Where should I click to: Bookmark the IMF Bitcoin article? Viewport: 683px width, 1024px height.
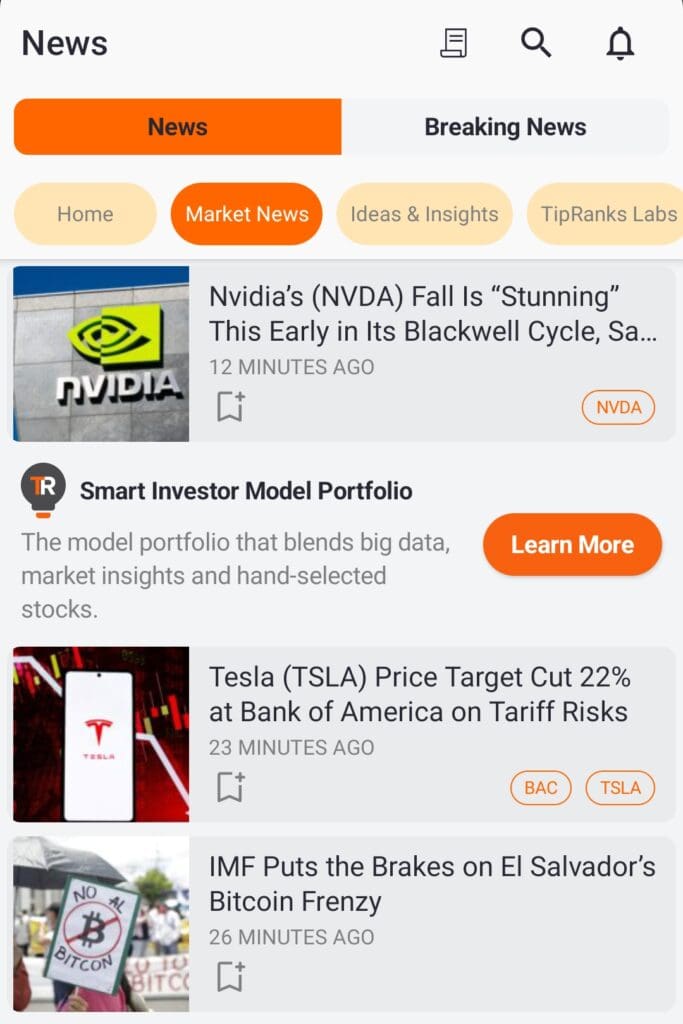[230, 975]
